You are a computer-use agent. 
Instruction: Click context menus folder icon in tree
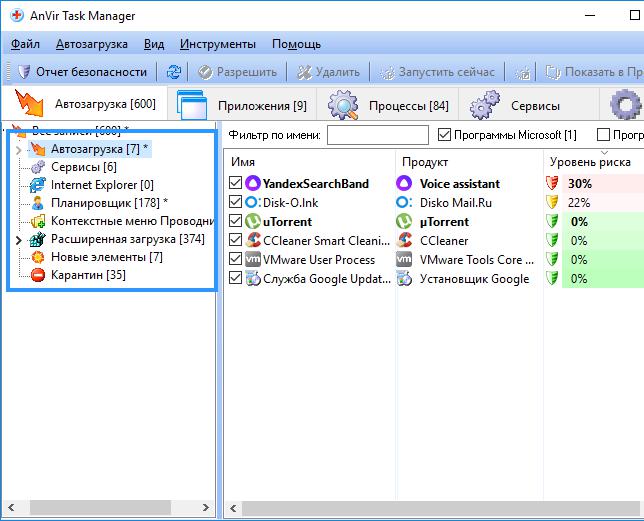tap(38, 221)
